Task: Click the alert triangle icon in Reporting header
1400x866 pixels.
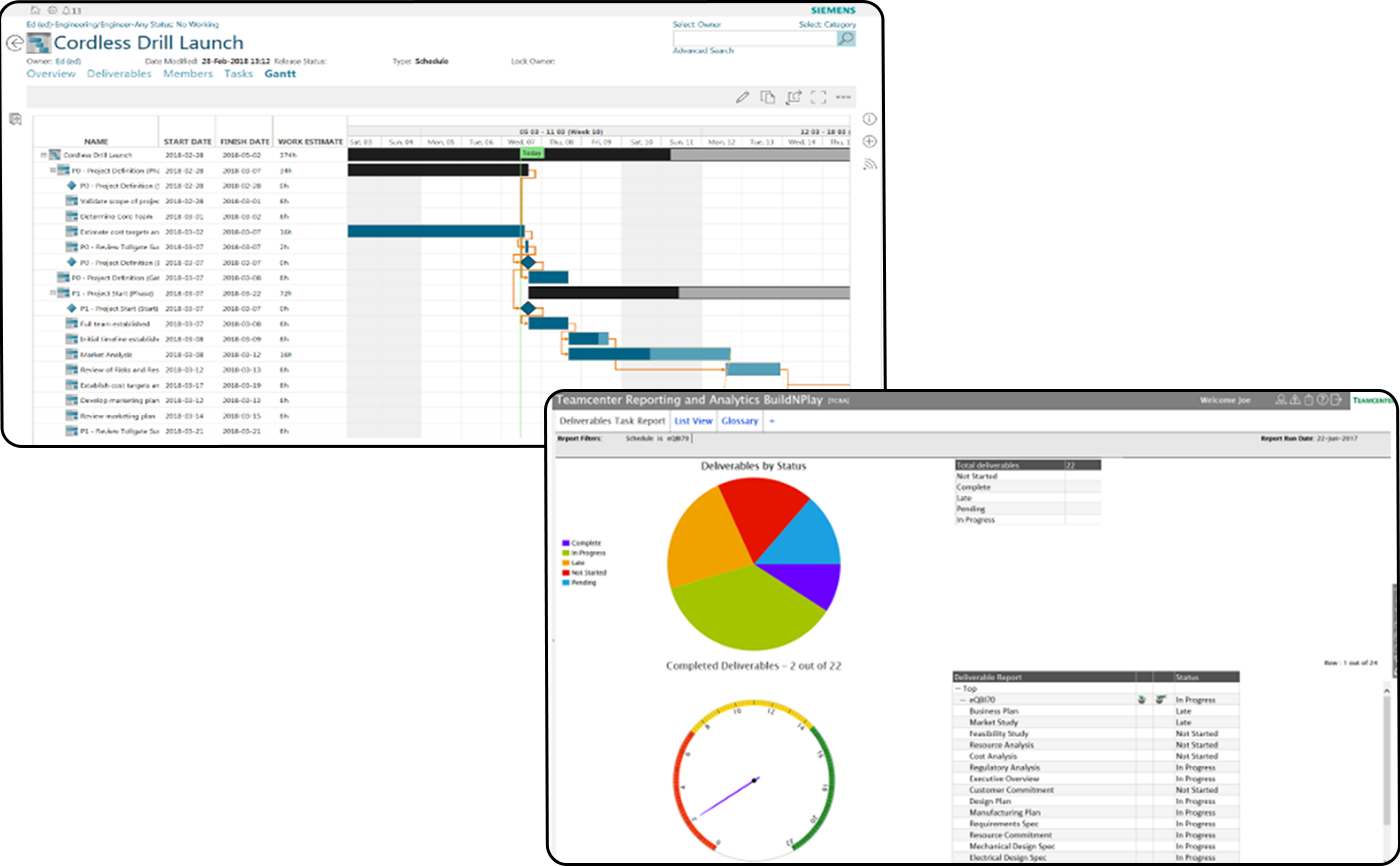Action: click(1294, 400)
